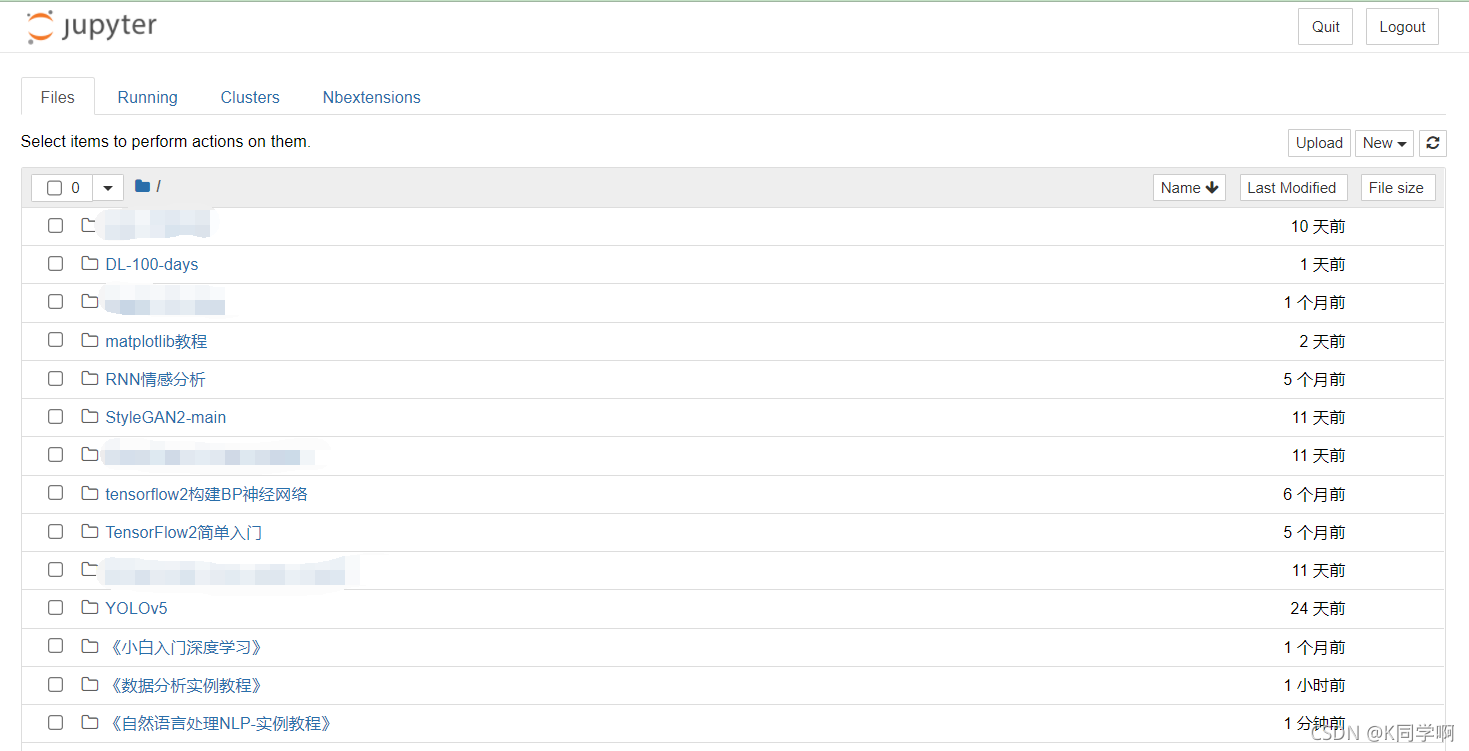Click the Upload button
Viewport: 1469px width, 751px height.
(x=1319, y=143)
